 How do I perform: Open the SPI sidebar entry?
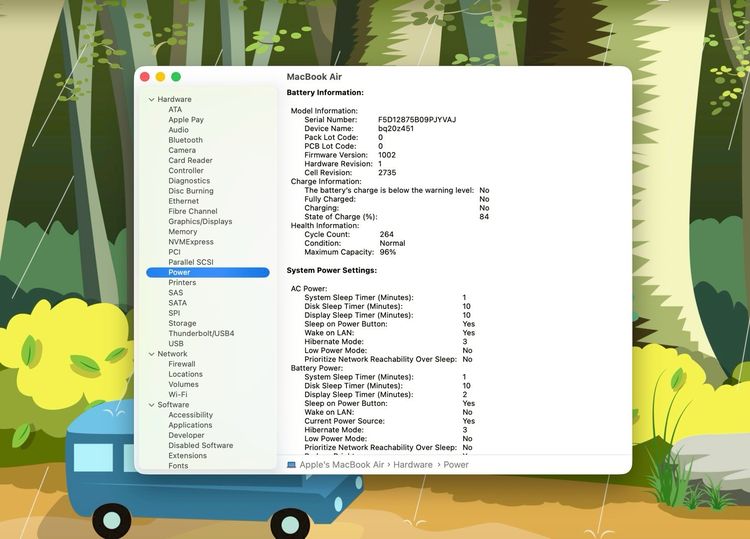tap(174, 313)
